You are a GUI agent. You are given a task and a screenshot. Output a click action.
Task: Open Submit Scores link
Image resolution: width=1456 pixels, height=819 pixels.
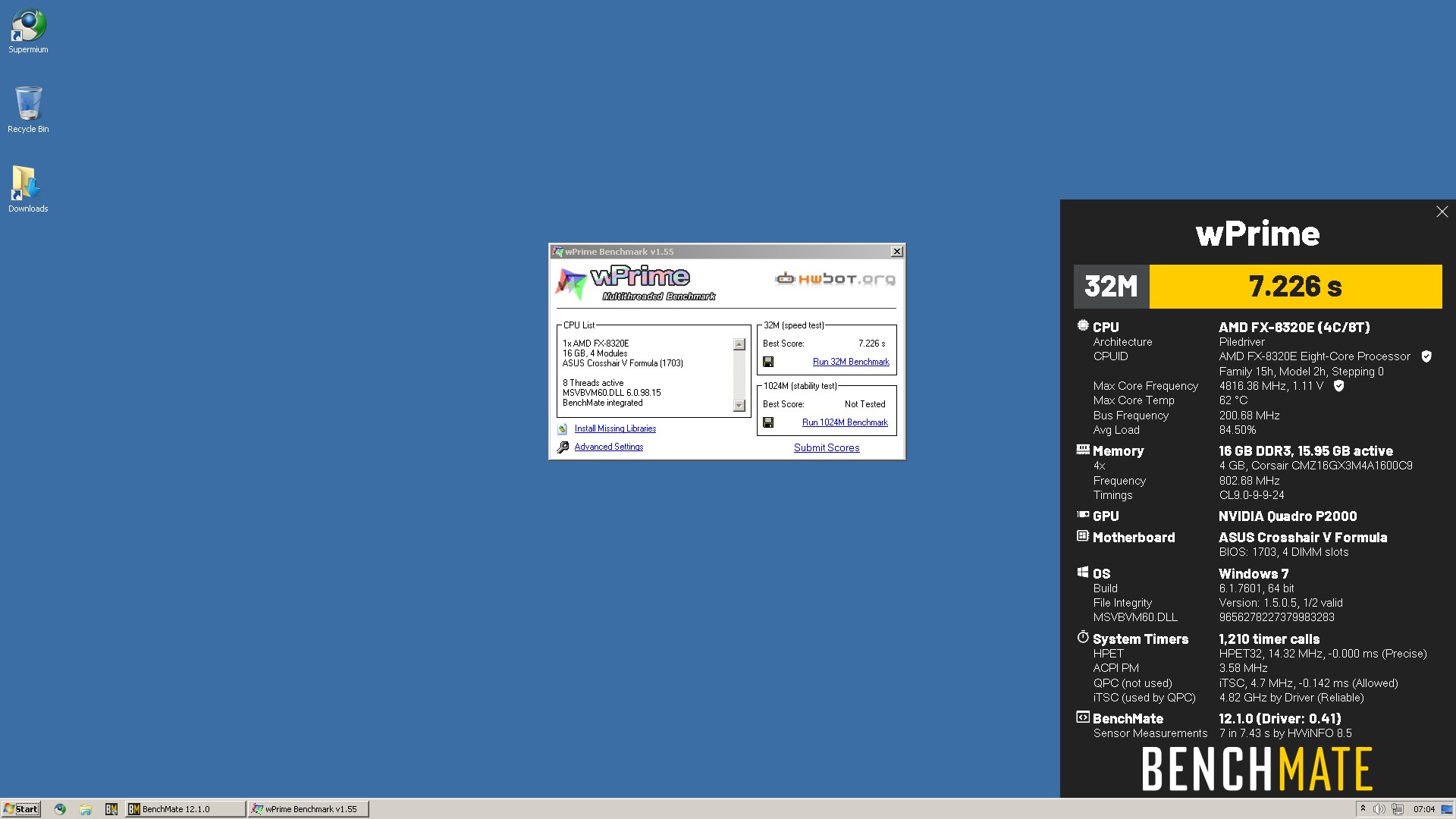point(827,448)
